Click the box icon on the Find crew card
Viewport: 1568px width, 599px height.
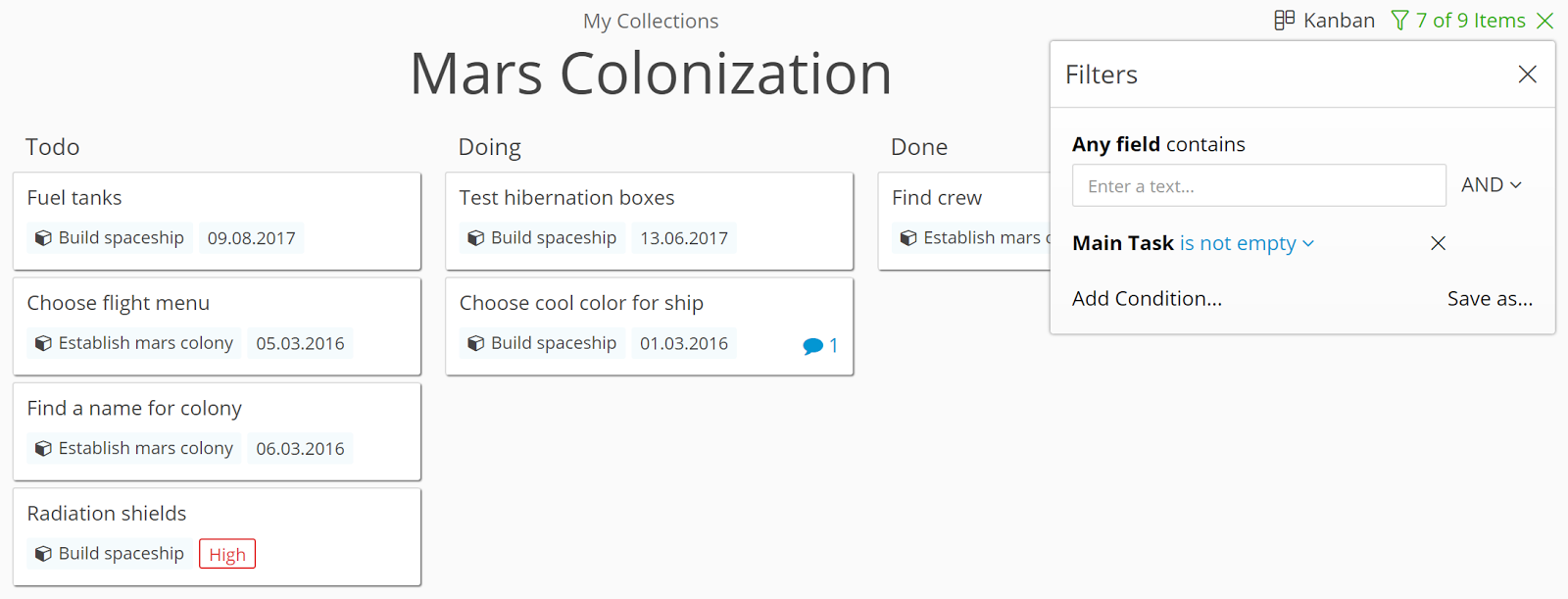[908, 238]
